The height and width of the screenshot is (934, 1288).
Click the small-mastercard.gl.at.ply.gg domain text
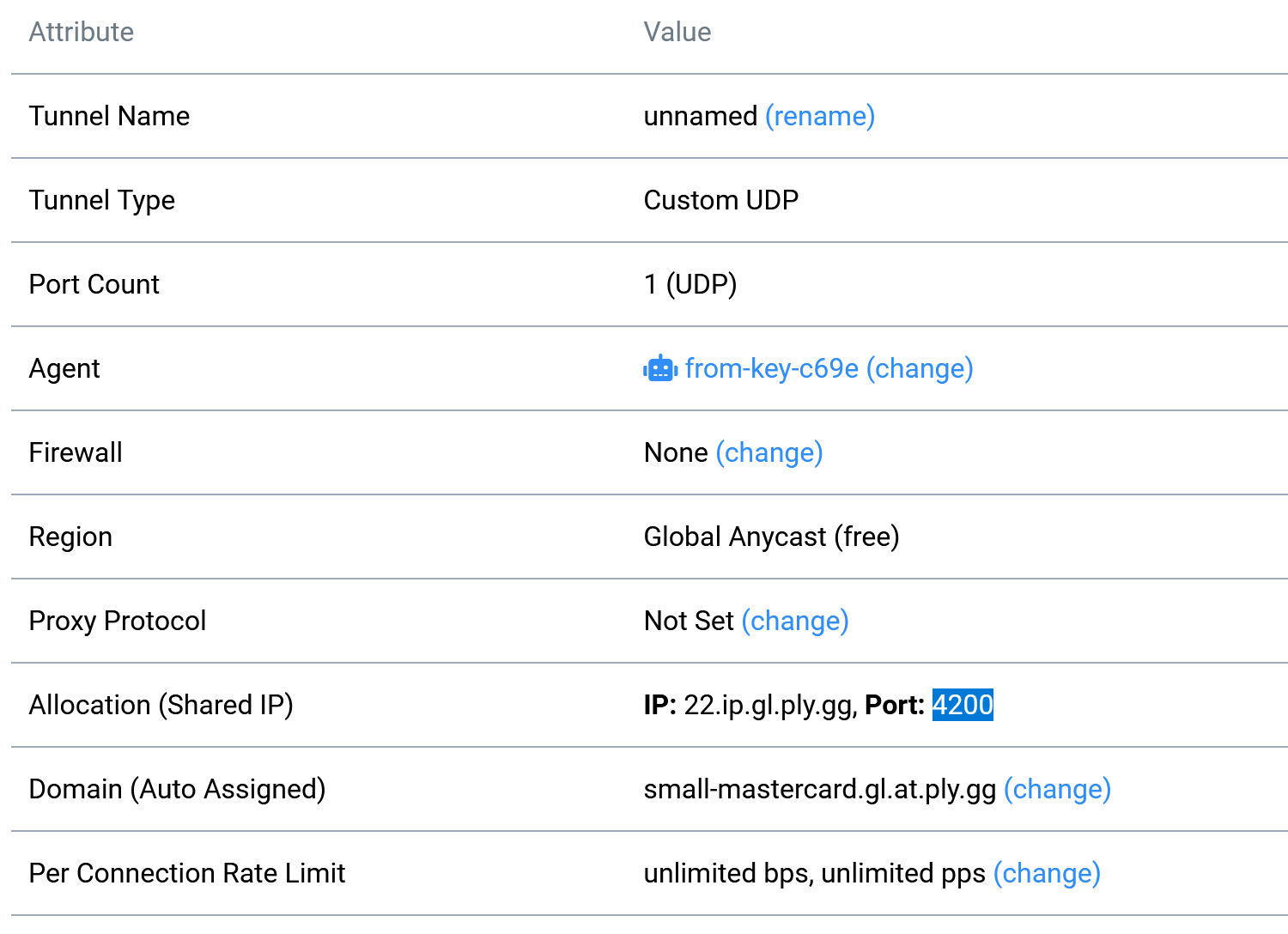(x=820, y=789)
